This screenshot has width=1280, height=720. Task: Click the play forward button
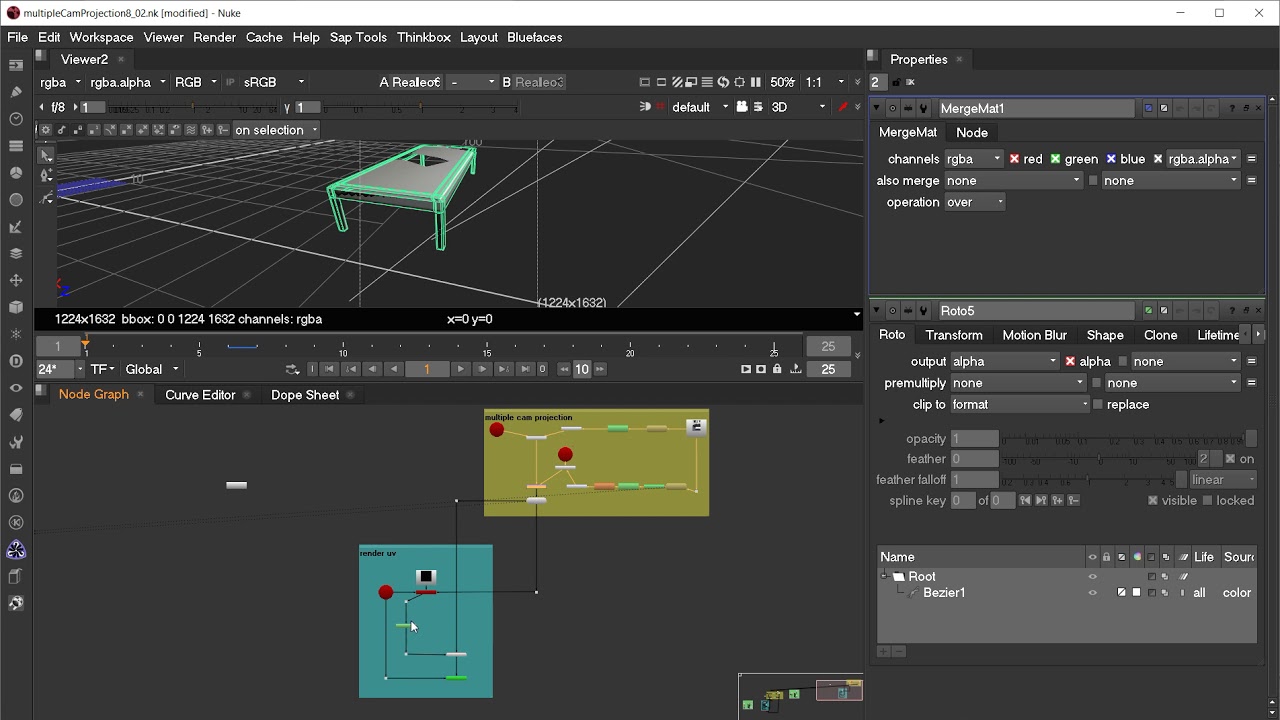(x=460, y=369)
